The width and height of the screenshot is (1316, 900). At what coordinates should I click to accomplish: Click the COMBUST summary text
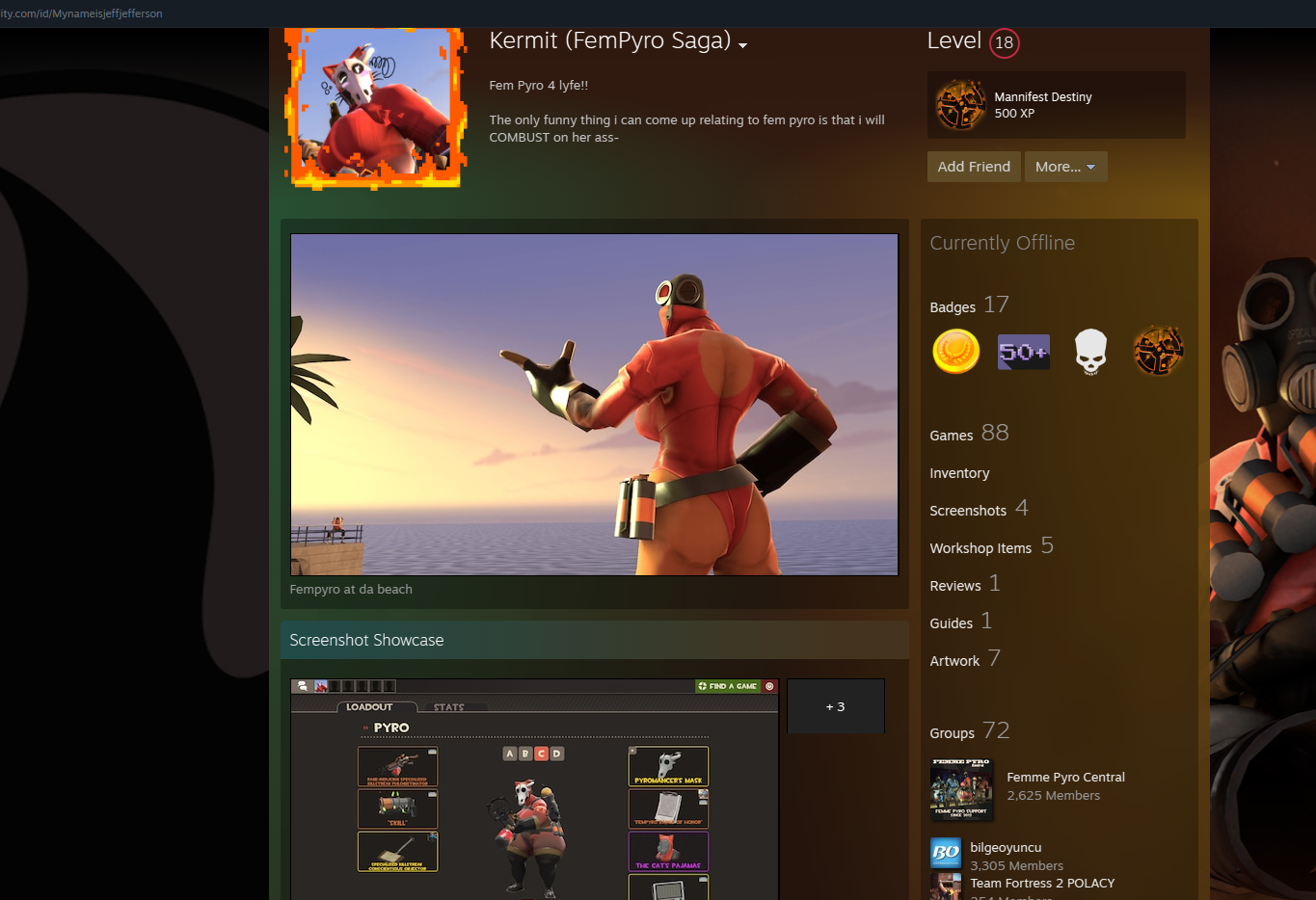pos(686,128)
